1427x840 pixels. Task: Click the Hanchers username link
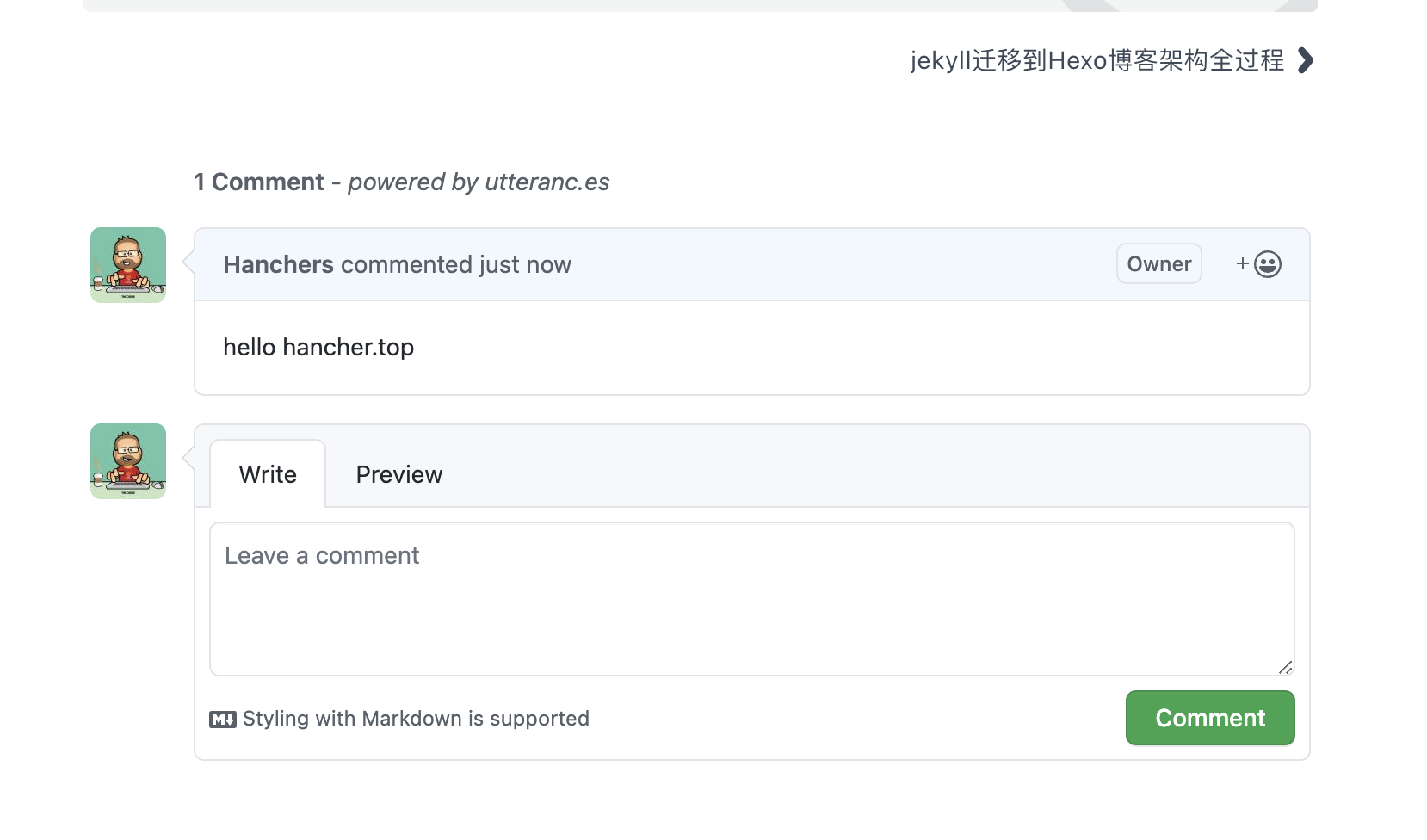point(278,265)
